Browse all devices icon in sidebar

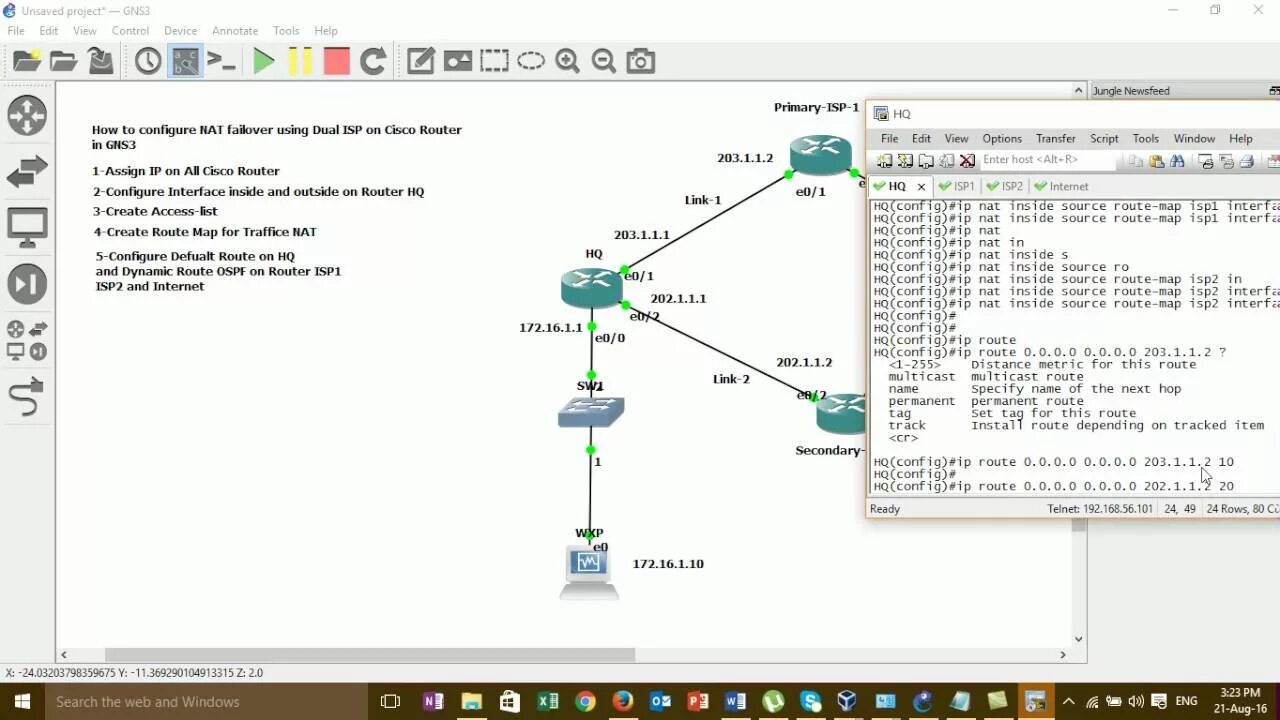[x=27, y=340]
